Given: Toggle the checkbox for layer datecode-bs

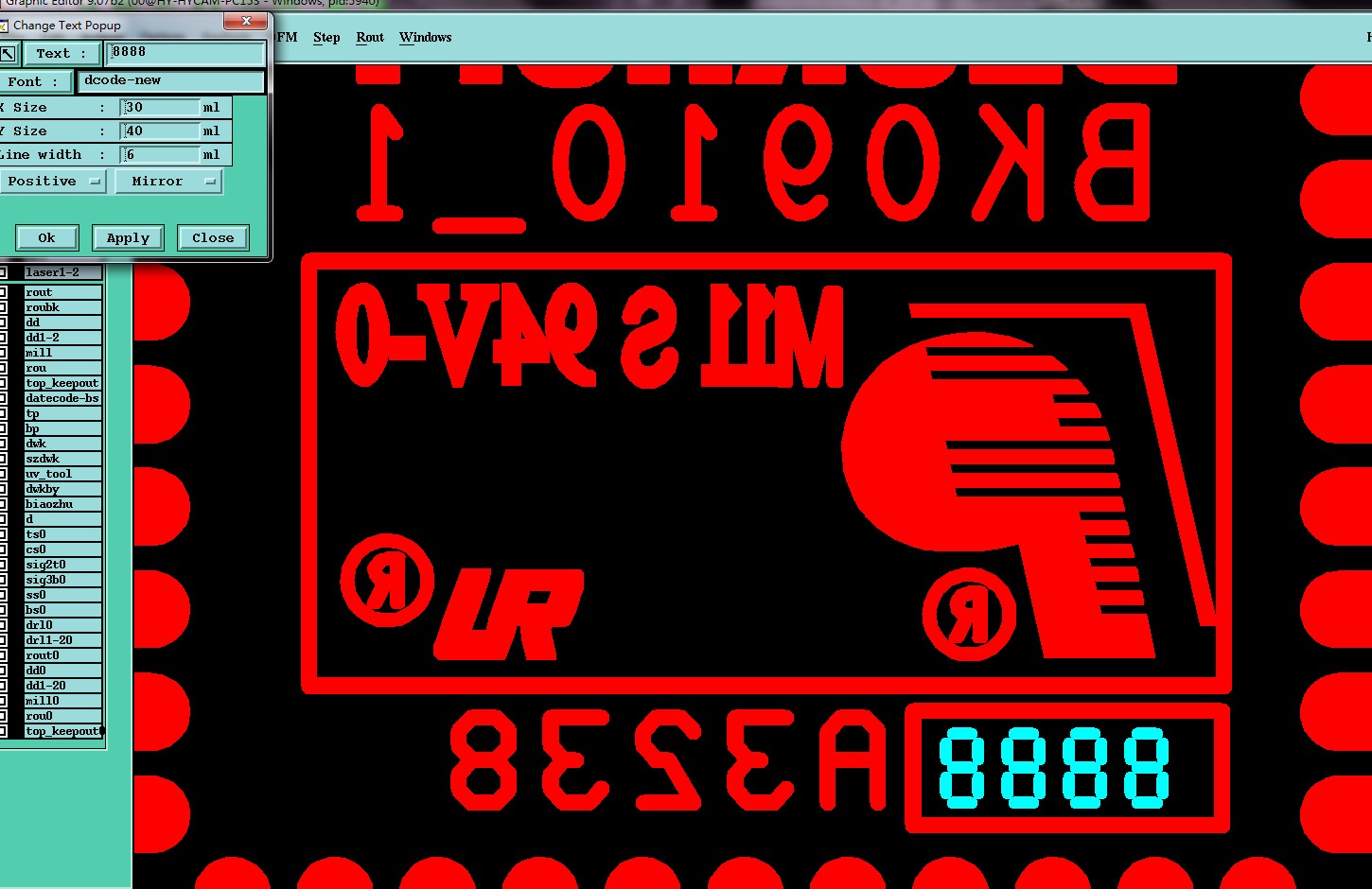Looking at the screenshot, I should [x=3, y=398].
